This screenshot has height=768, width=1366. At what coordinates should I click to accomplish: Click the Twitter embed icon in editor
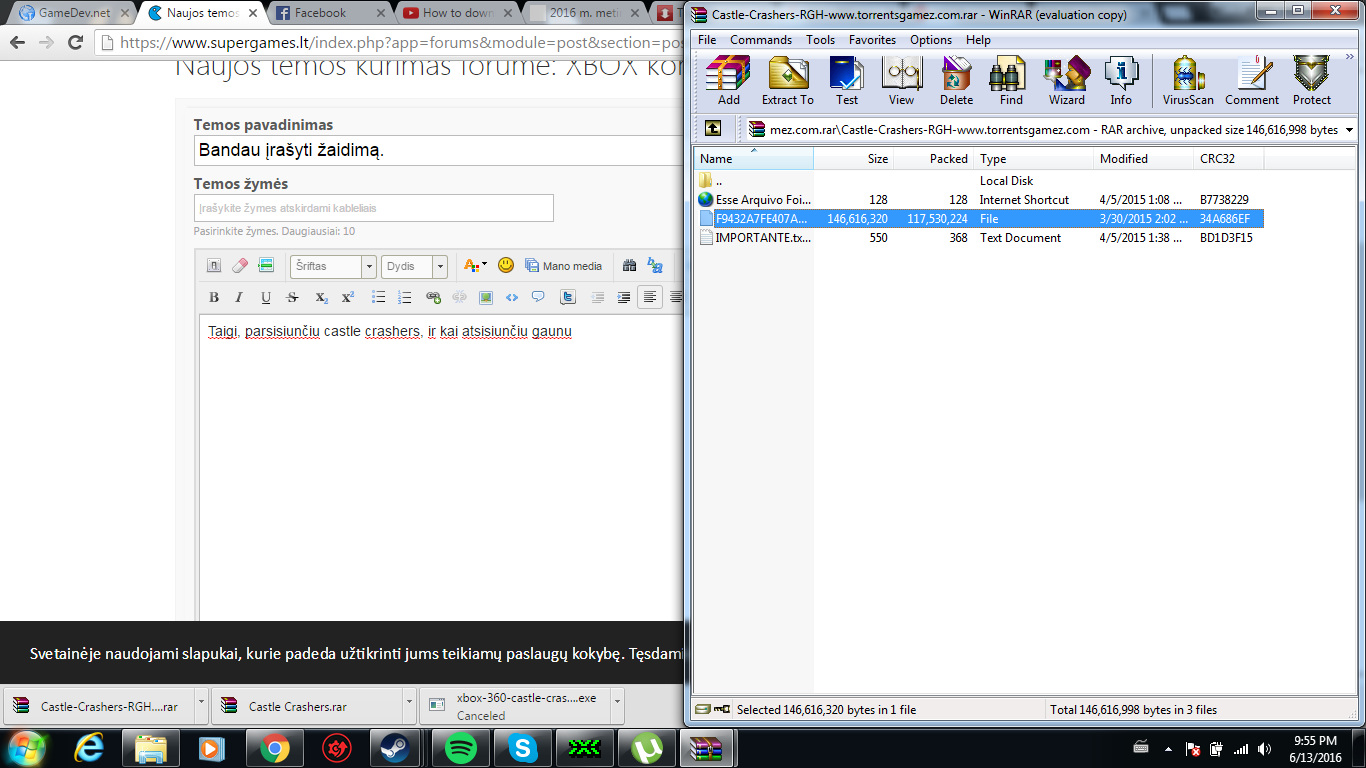(567, 297)
